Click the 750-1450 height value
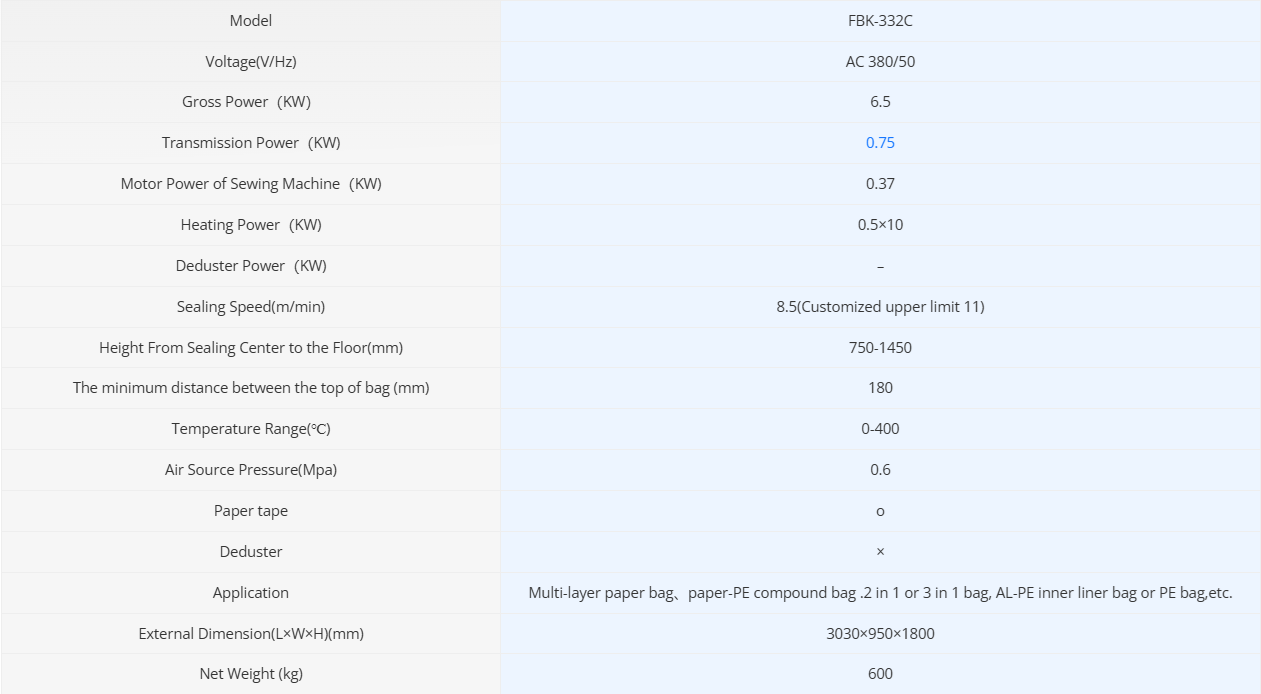Image resolution: width=1261 pixels, height=694 pixels. pyautogui.click(x=880, y=348)
